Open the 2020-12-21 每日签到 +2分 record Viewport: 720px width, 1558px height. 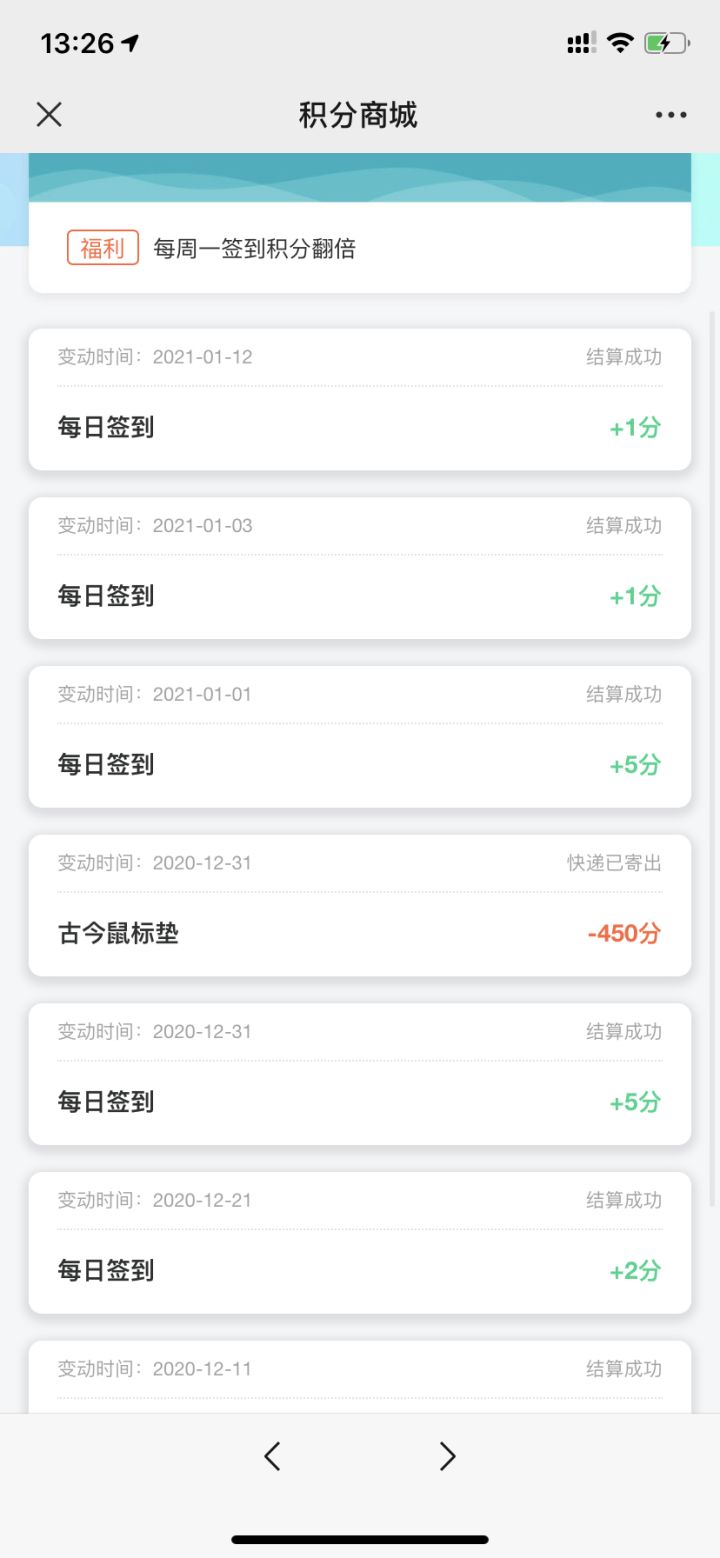[359, 1243]
